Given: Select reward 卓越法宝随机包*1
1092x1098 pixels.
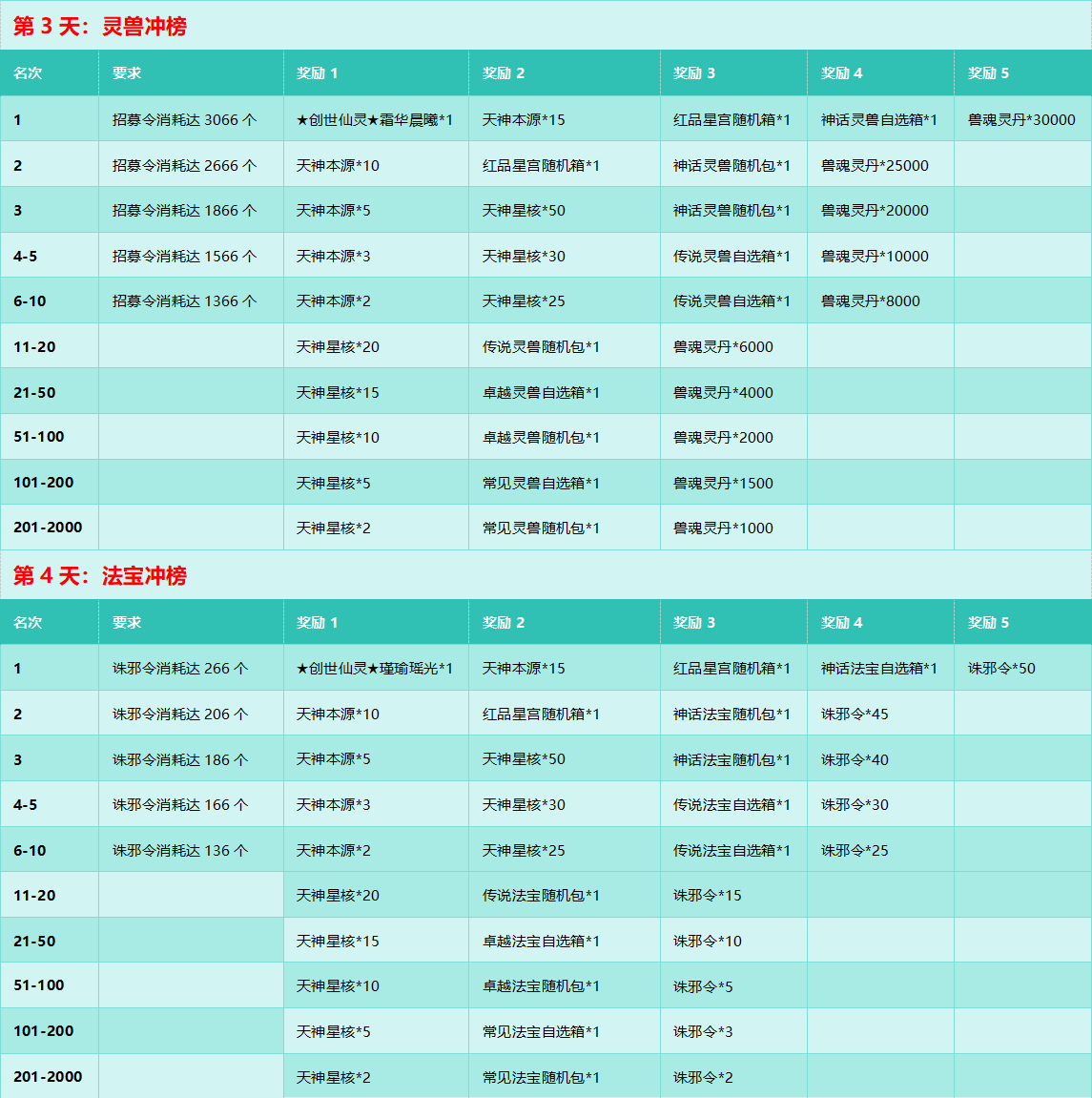Looking at the screenshot, I should tap(541, 986).
